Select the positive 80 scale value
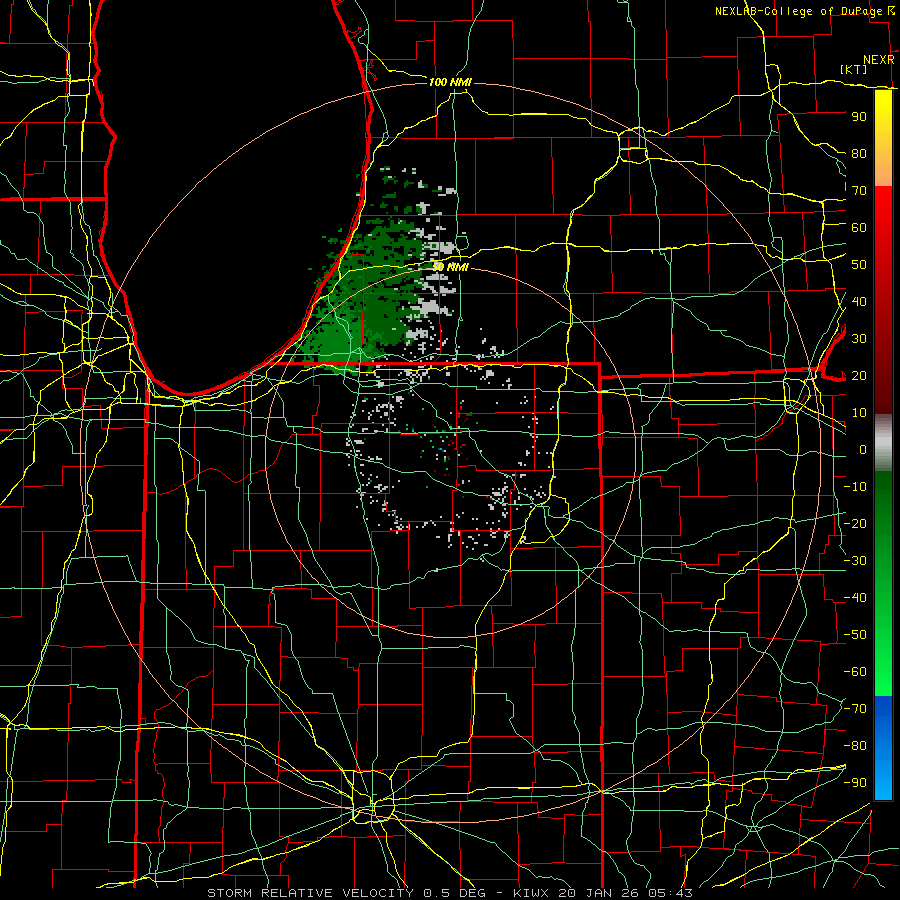The image size is (900, 900). (859, 154)
